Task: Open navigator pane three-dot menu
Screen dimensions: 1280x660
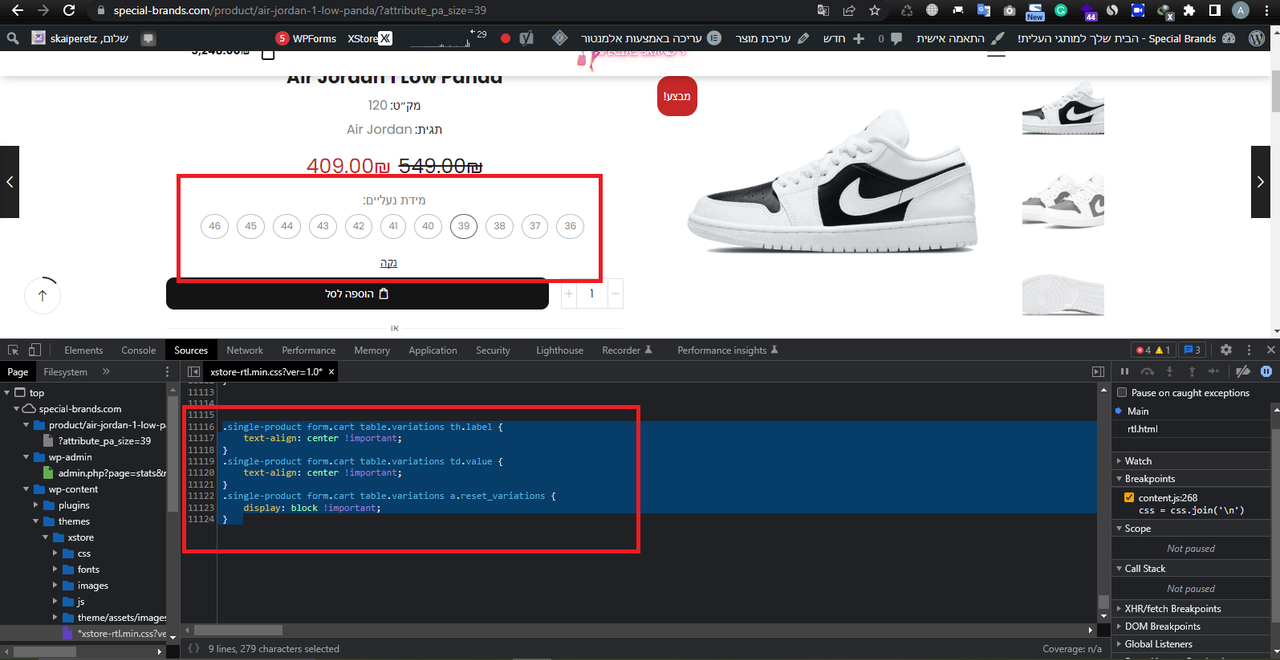Action: [168, 371]
